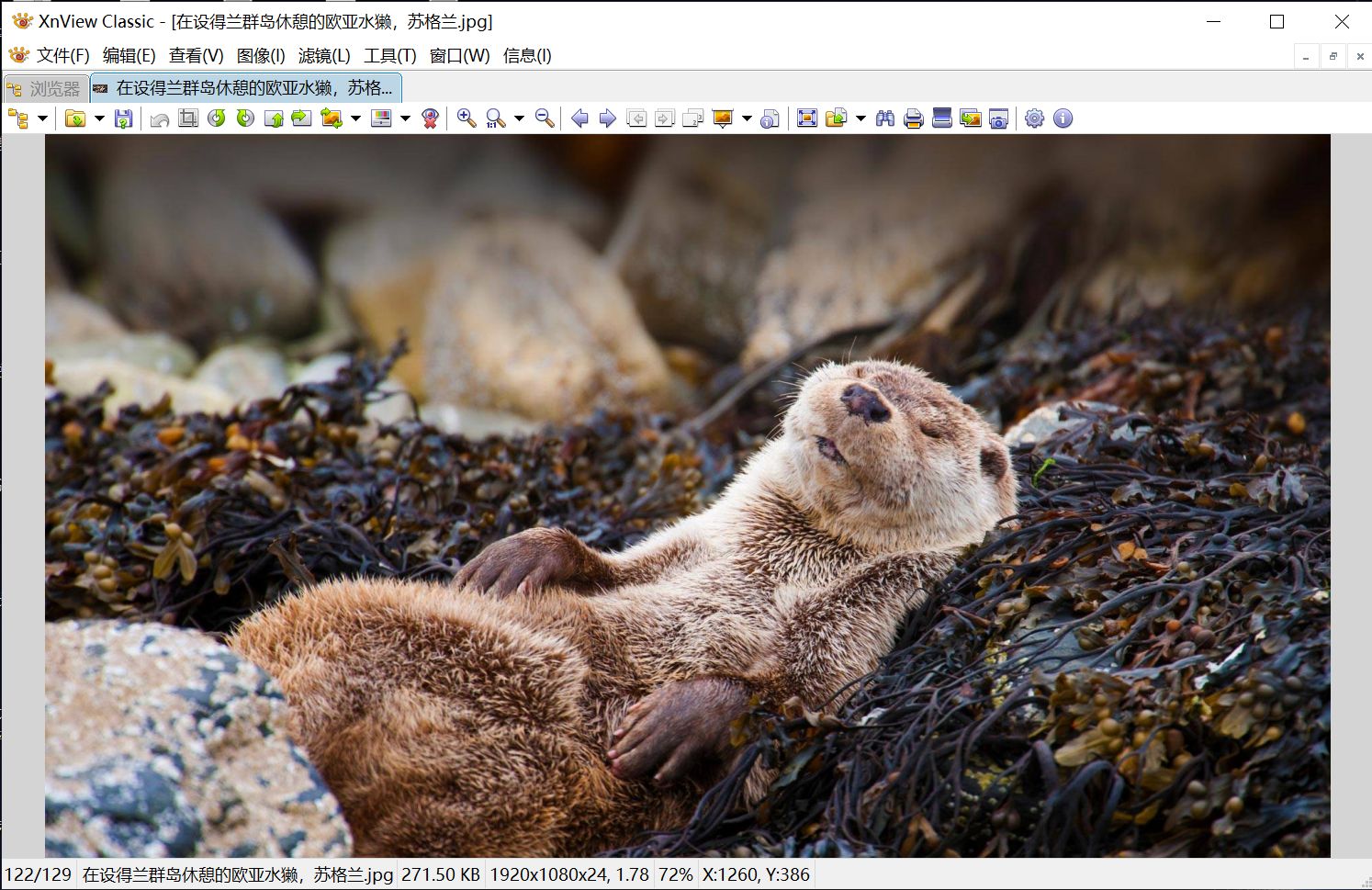Rotate image counter-clockwise (left)
This screenshot has width=1372, height=890.
click(217, 118)
